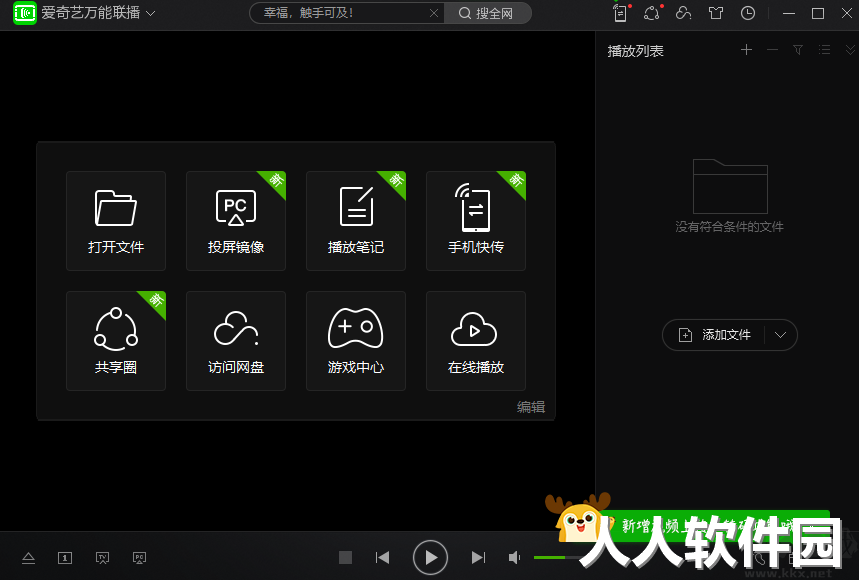Click the share circle icon in title bar
The image size is (859, 580).
tap(652, 13)
